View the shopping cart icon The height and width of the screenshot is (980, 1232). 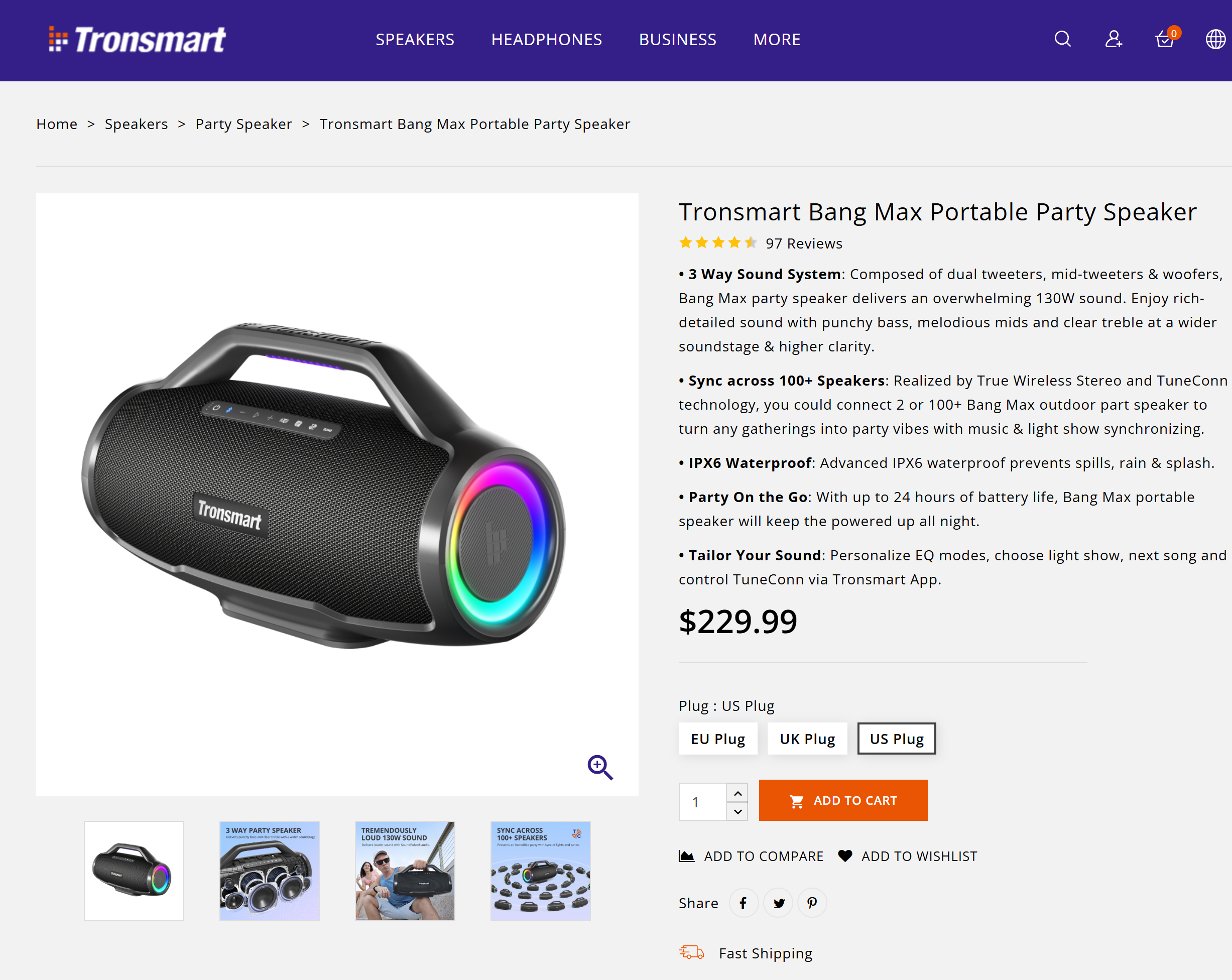click(1164, 40)
